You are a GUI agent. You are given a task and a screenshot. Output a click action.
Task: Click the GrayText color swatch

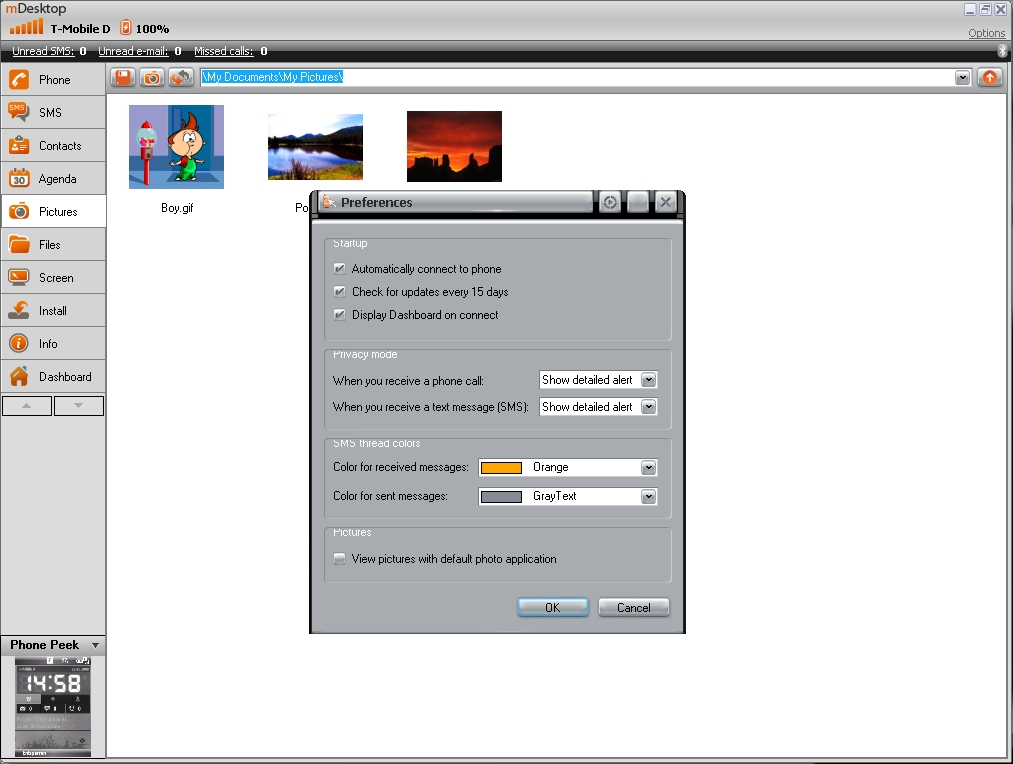(x=501, y=497)
